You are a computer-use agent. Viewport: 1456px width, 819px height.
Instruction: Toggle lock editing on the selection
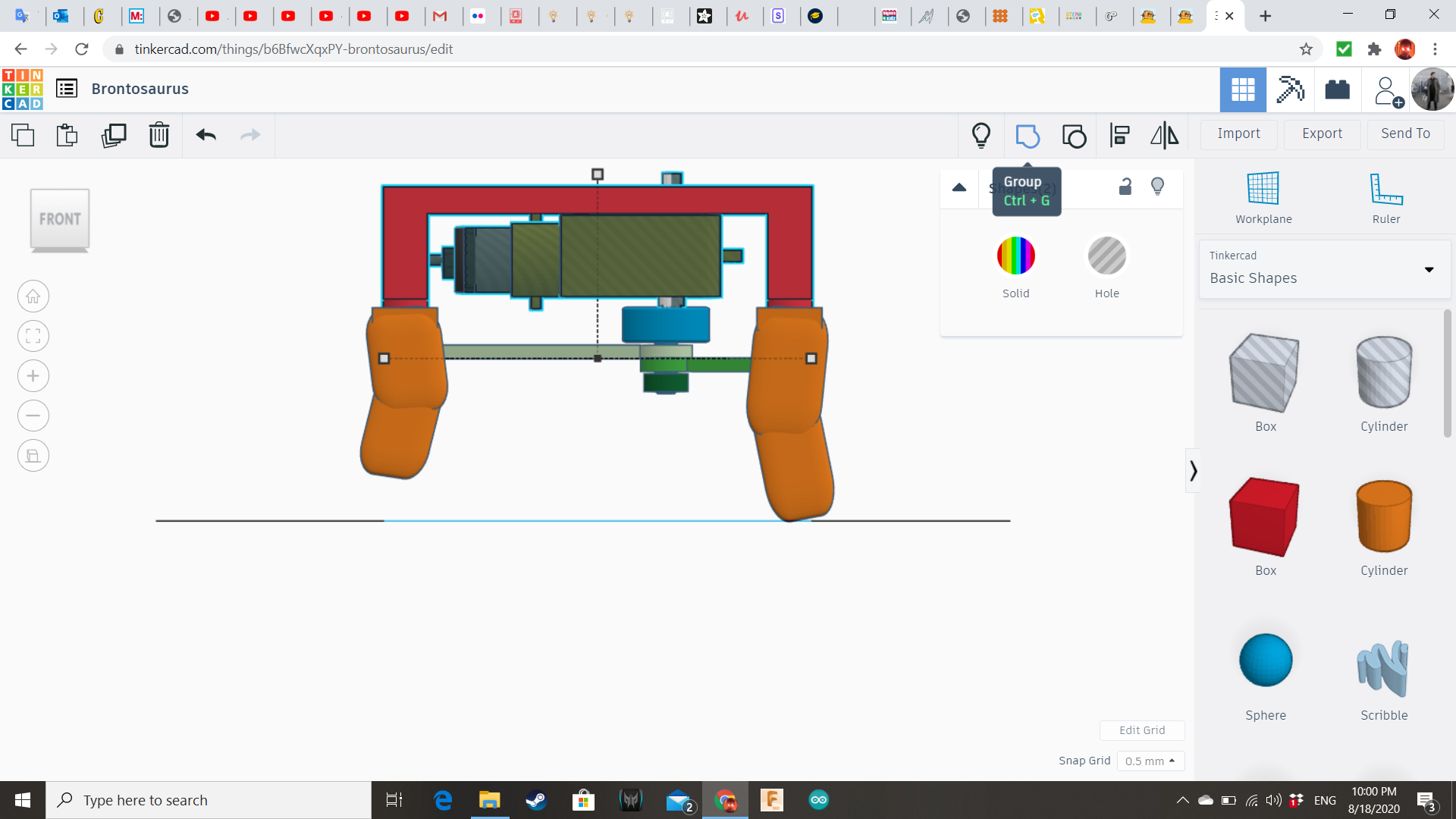pos(1125,187)
